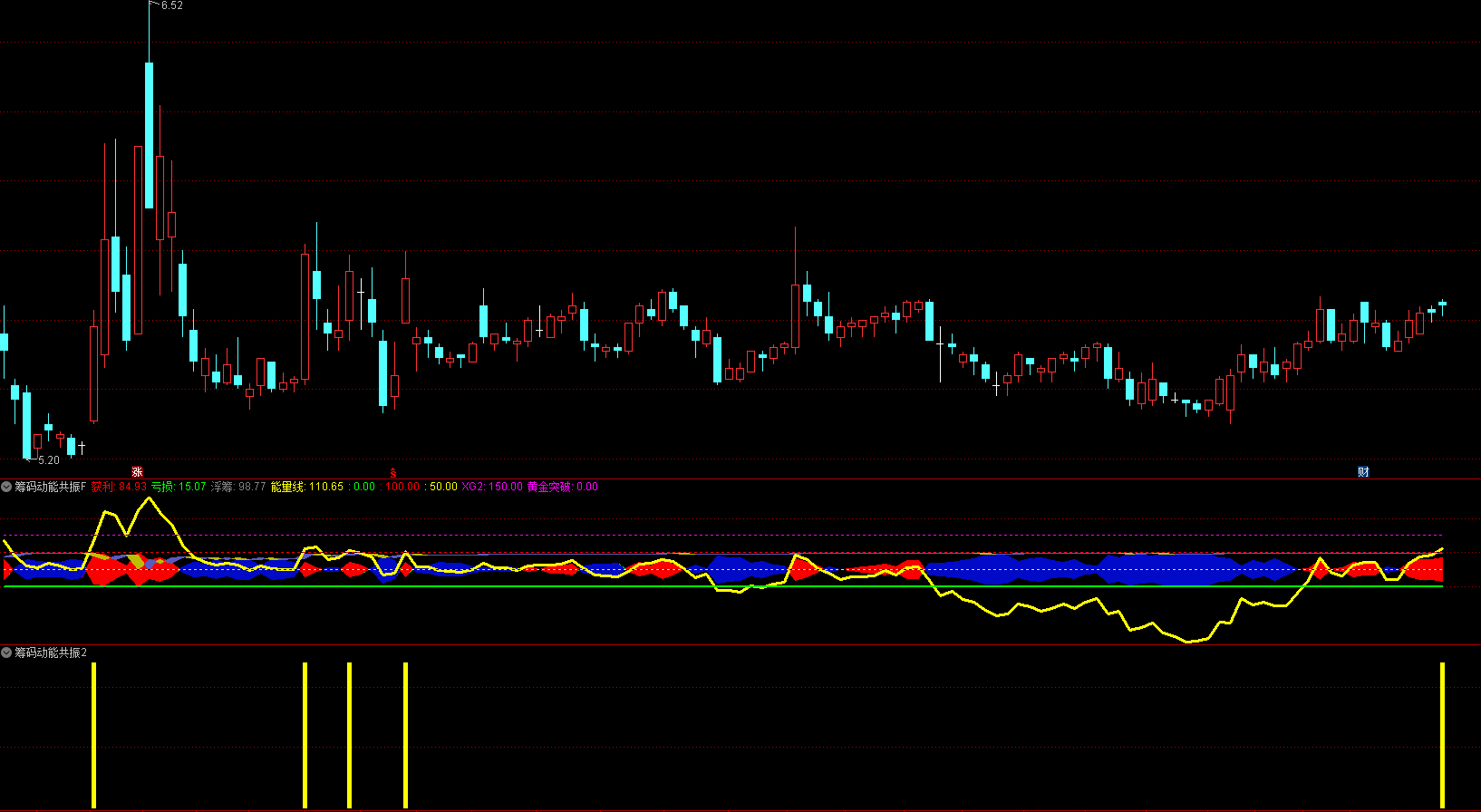Select the 筹码动能共振2 indicator name
The image size is (1481, 812).
pos(50,652)
